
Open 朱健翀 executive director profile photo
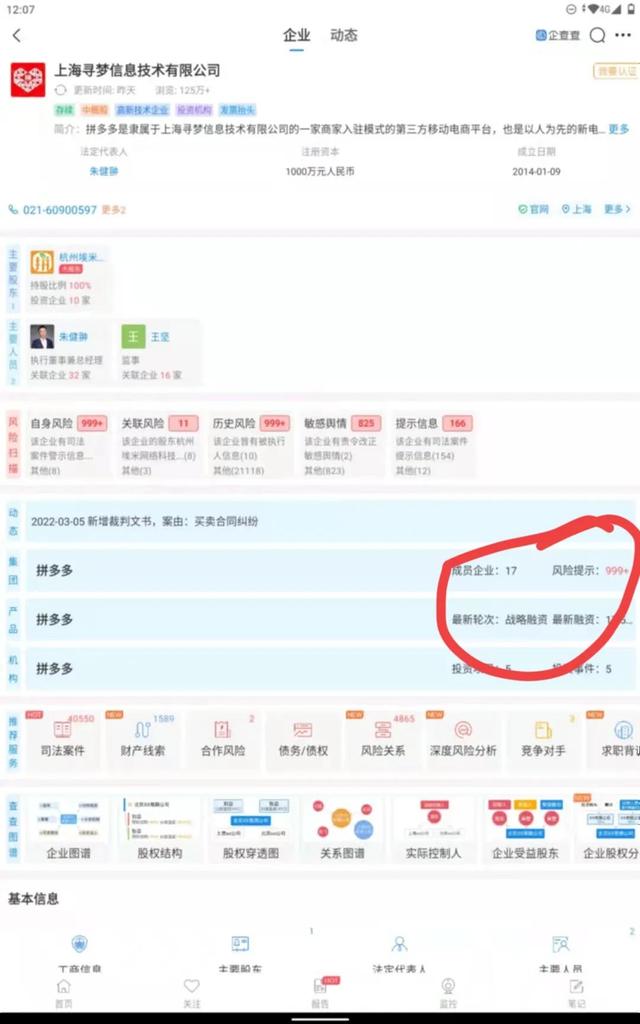42,337
